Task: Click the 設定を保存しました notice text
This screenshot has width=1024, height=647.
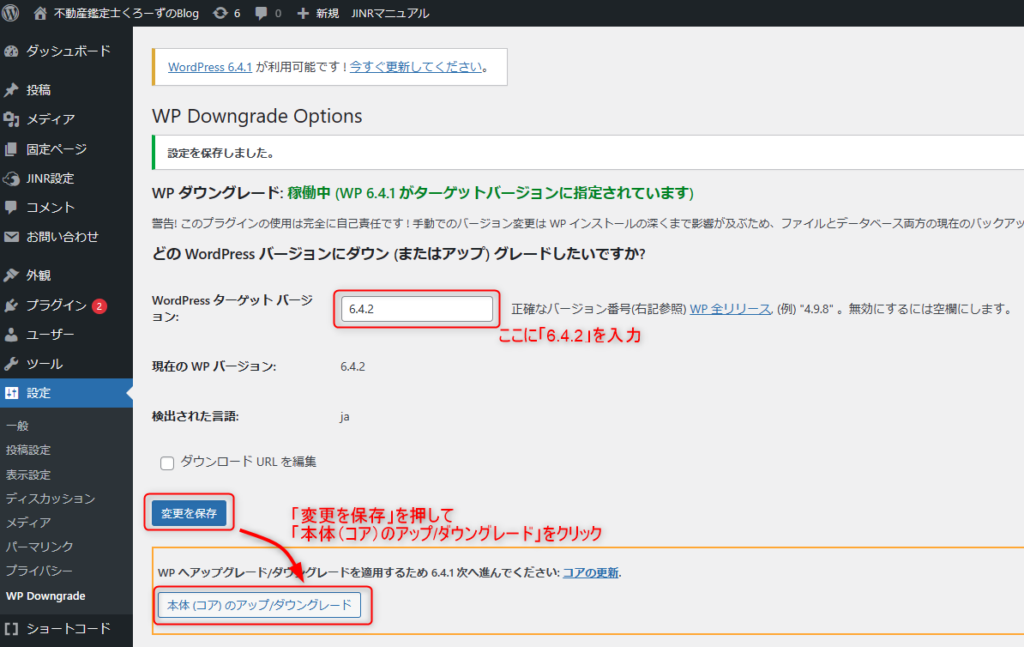Action: click(221, 153)
